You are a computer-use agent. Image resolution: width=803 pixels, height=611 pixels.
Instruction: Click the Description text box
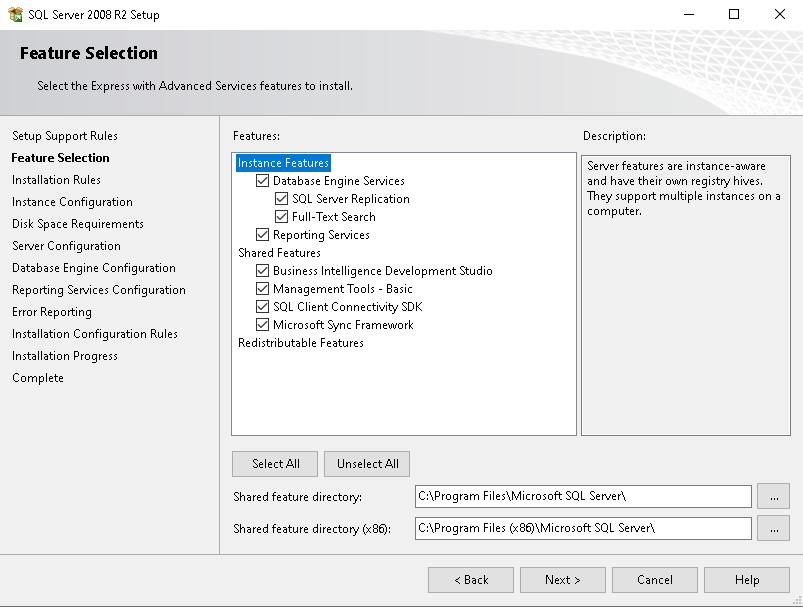point(686,296)
